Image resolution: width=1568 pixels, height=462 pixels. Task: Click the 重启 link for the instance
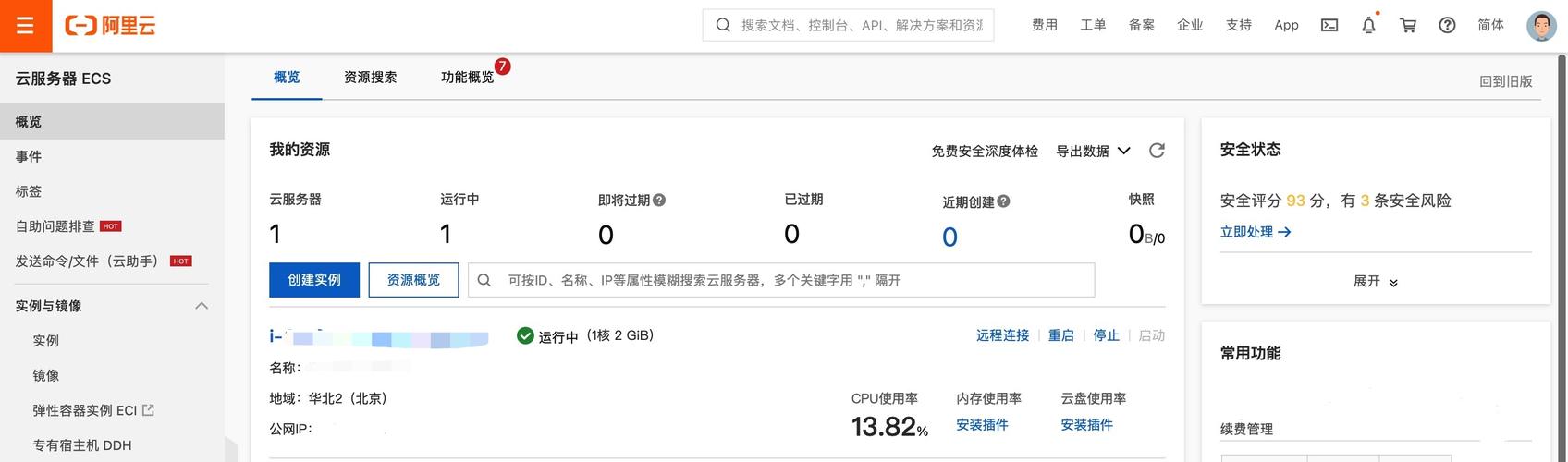tap(1061, 335)
